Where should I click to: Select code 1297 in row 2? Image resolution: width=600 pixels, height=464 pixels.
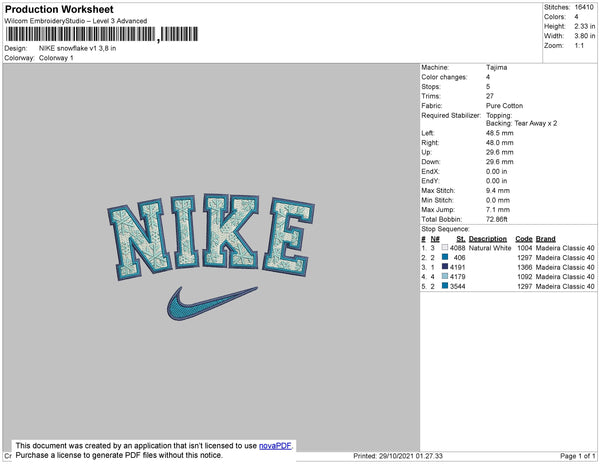[525, 257]
